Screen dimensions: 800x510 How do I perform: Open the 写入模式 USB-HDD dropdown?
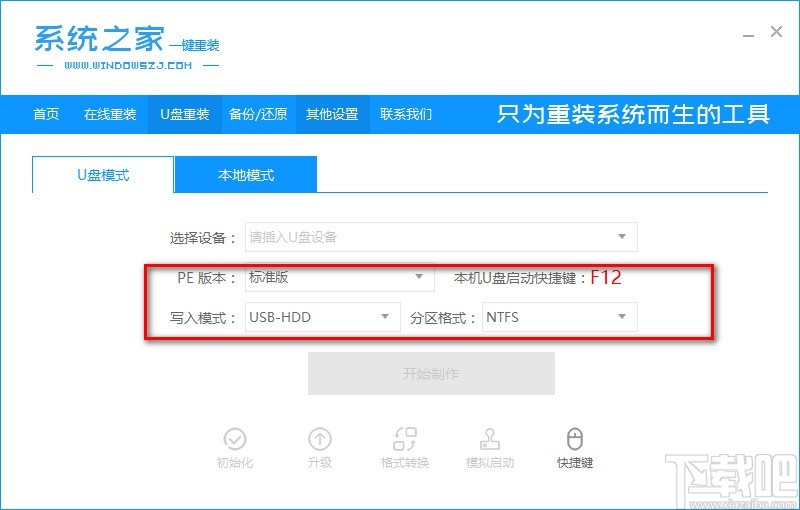click(322, 317)
